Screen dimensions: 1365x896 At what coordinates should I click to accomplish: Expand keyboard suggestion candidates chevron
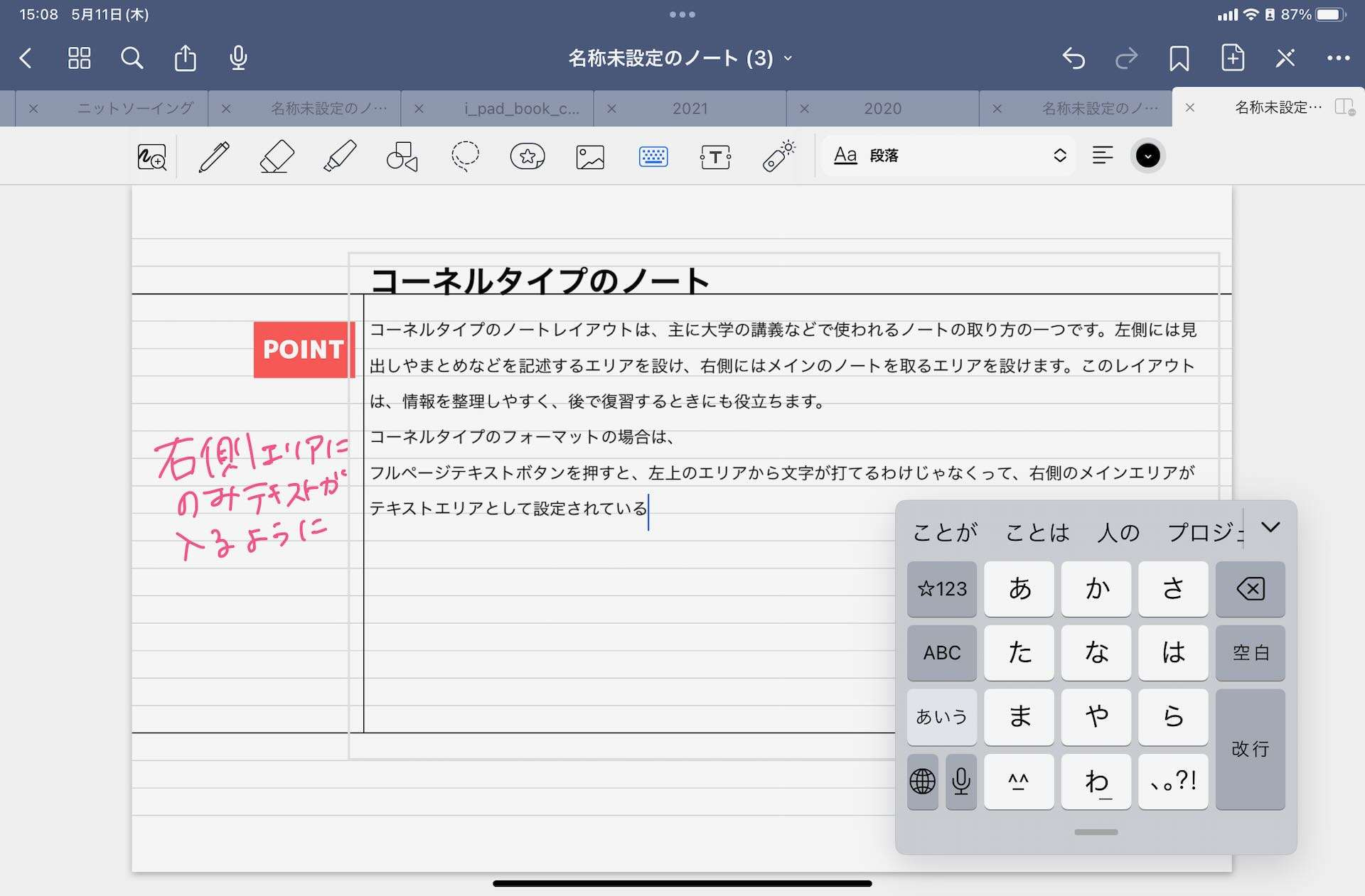pyautogui.click(x=1270, y=527)
